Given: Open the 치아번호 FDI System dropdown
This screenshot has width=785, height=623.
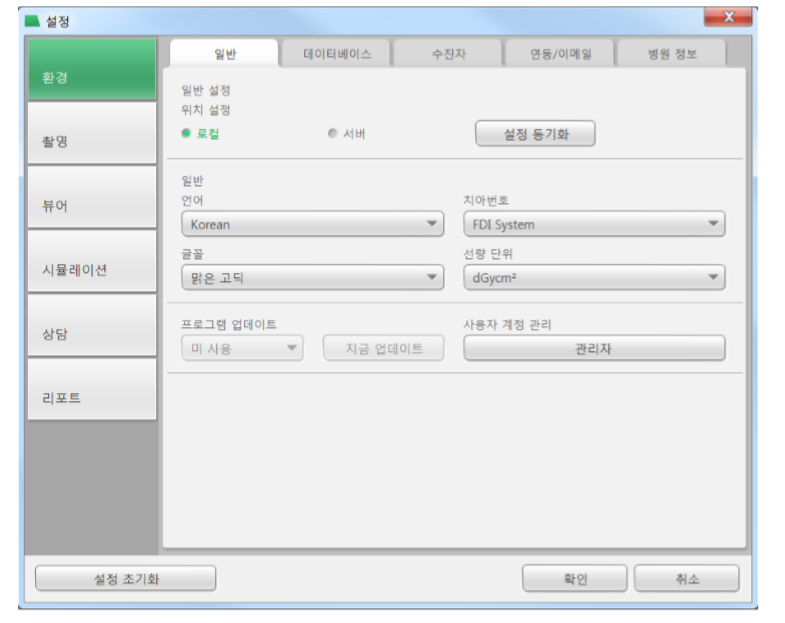Looking at the screenshot, I should click(594, 224).
